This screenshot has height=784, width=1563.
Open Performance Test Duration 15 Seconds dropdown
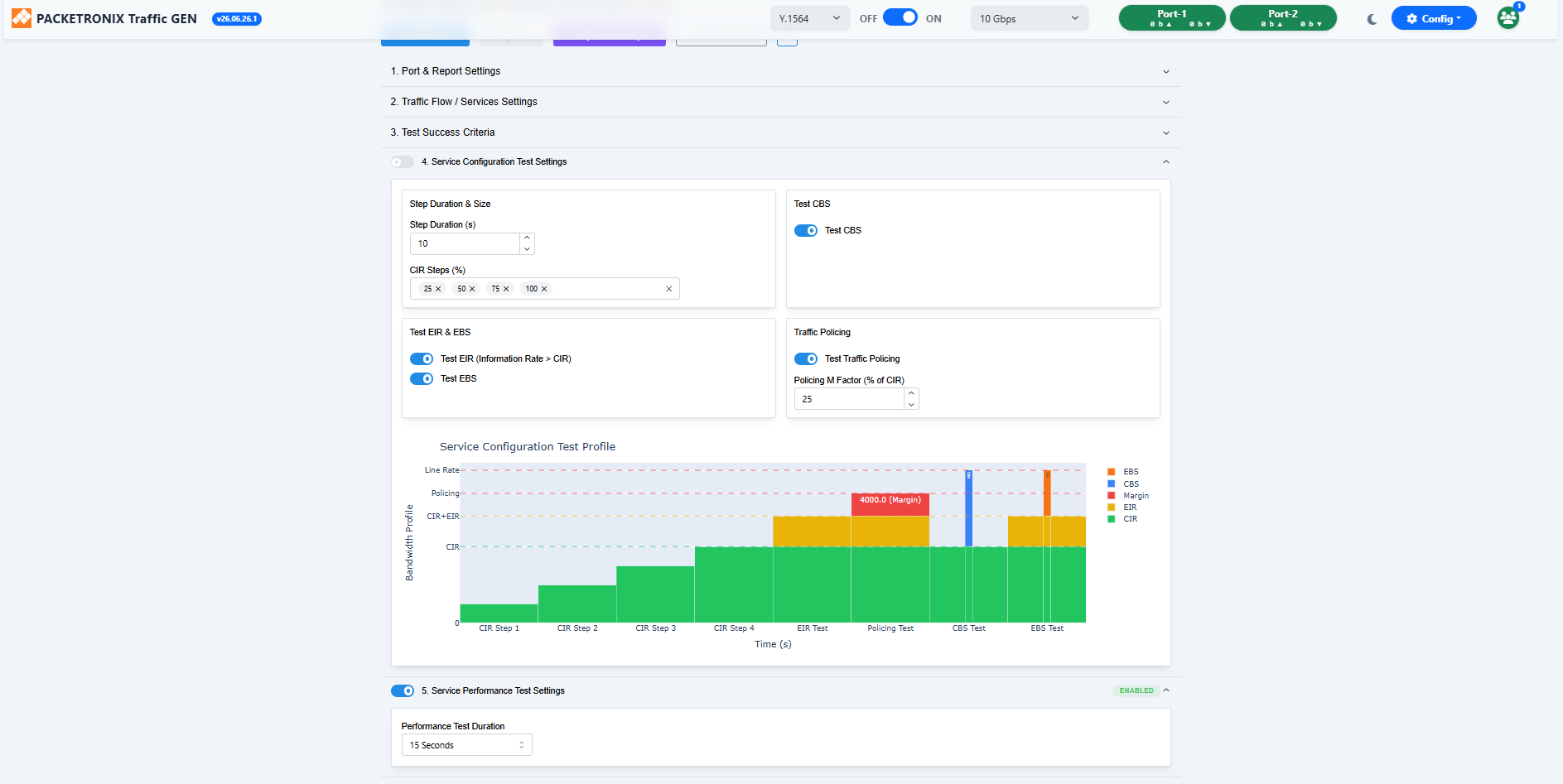(x=466, y=745)
